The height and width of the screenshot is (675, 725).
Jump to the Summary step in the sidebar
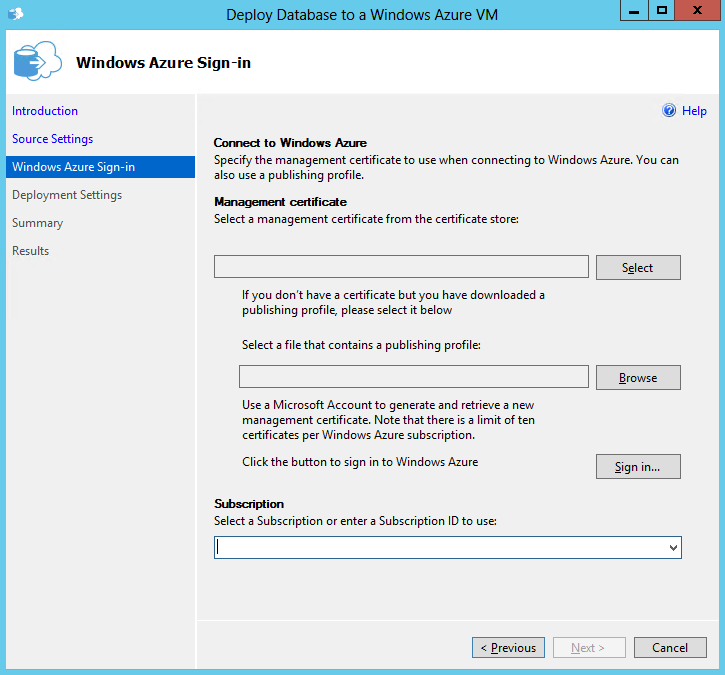37,223
